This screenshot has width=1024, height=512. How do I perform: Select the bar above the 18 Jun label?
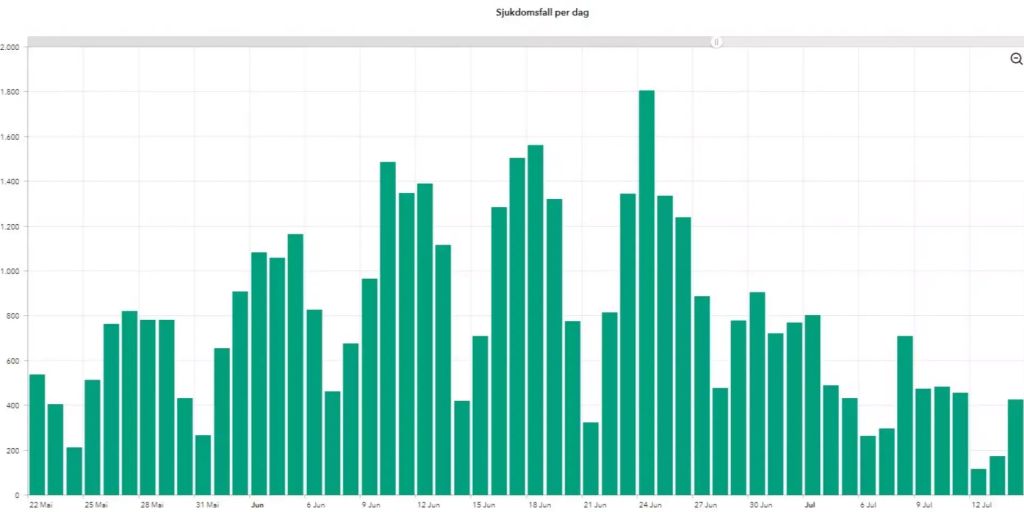click(x=536, y=320)
